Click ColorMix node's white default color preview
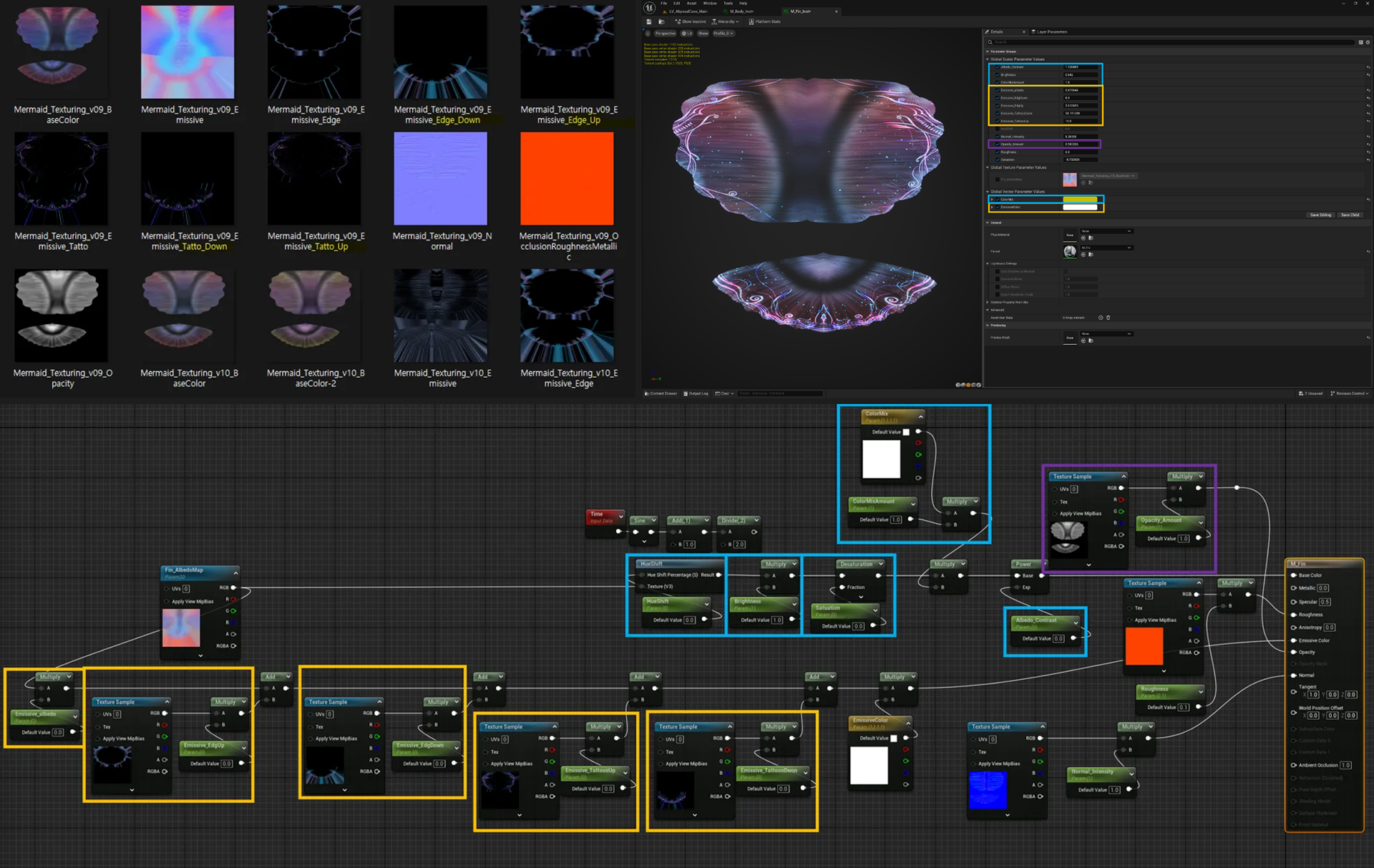The height and width of the screenshot is (868, 1374). [x=881, y=459]
